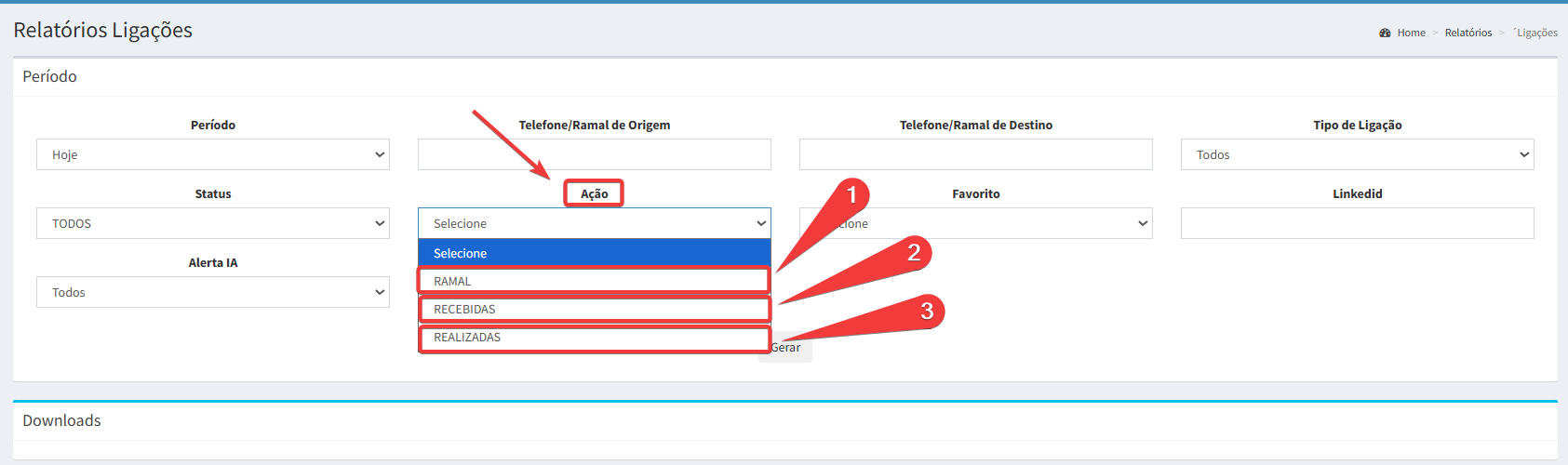Click the Telefone/Ramal de Destino field

(x=975, y=154)
